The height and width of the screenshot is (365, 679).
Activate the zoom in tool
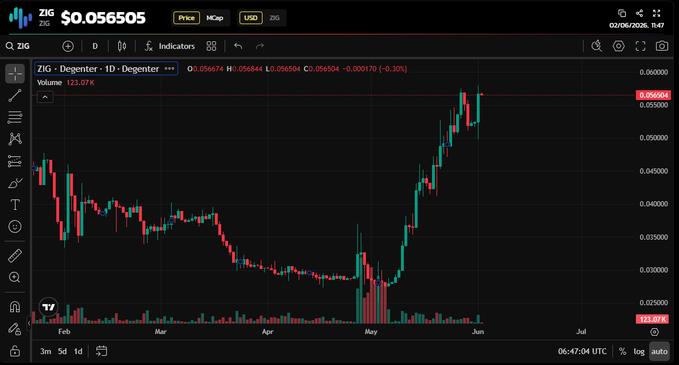[x=15, y=277]
